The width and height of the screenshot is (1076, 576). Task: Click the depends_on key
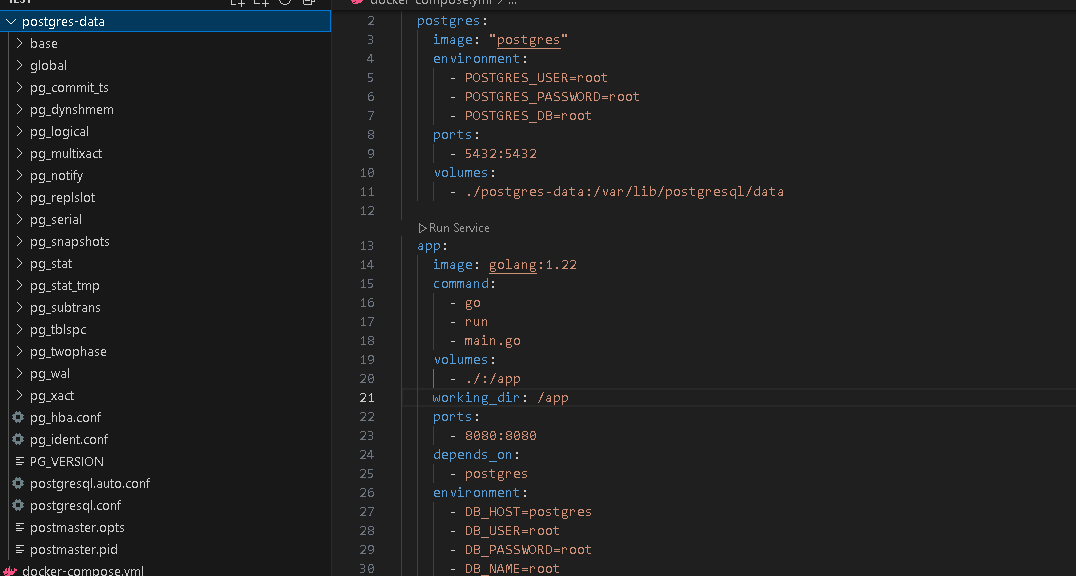(x=473, y=454)
